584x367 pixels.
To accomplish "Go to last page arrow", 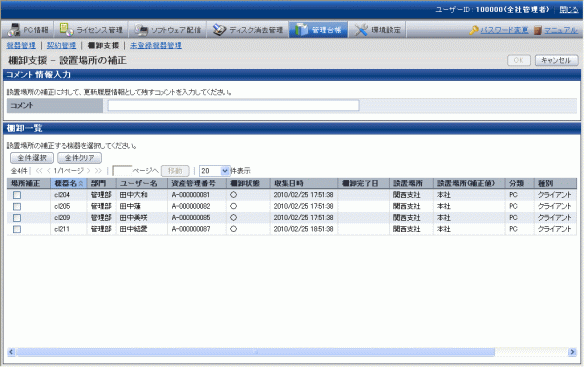I will pyautogui.click(x=98, y=171).
